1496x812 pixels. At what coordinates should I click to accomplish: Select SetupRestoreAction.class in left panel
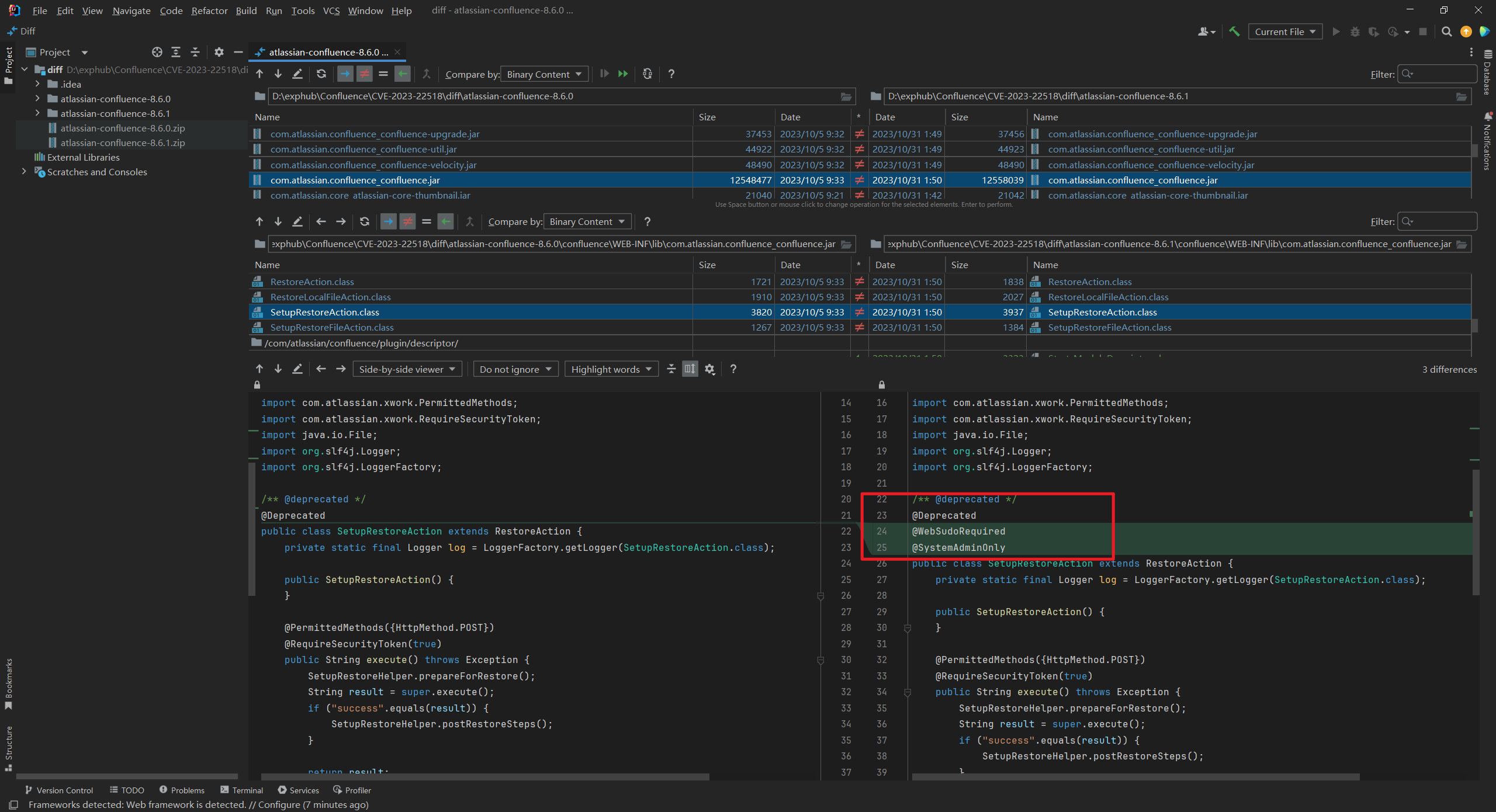pyautogui.click(x=326, y=311)
